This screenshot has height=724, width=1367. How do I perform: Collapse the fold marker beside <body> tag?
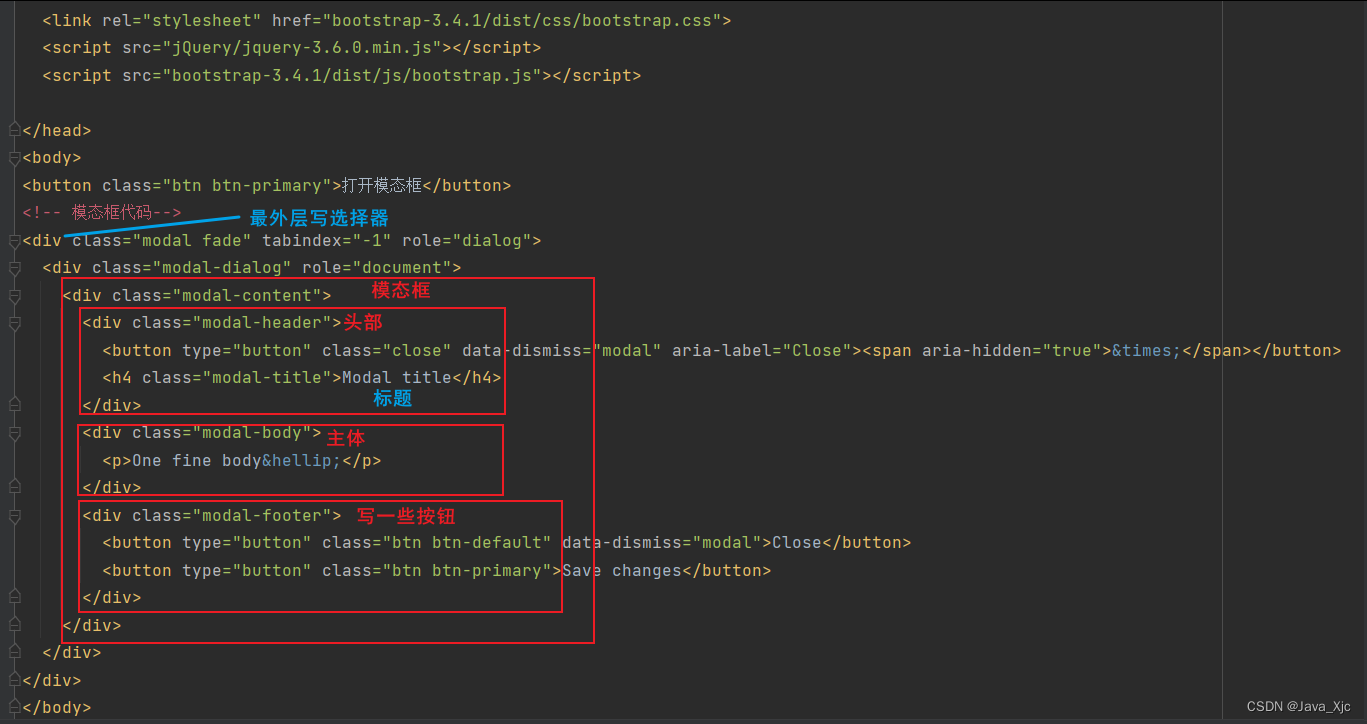tap(14, 158)
